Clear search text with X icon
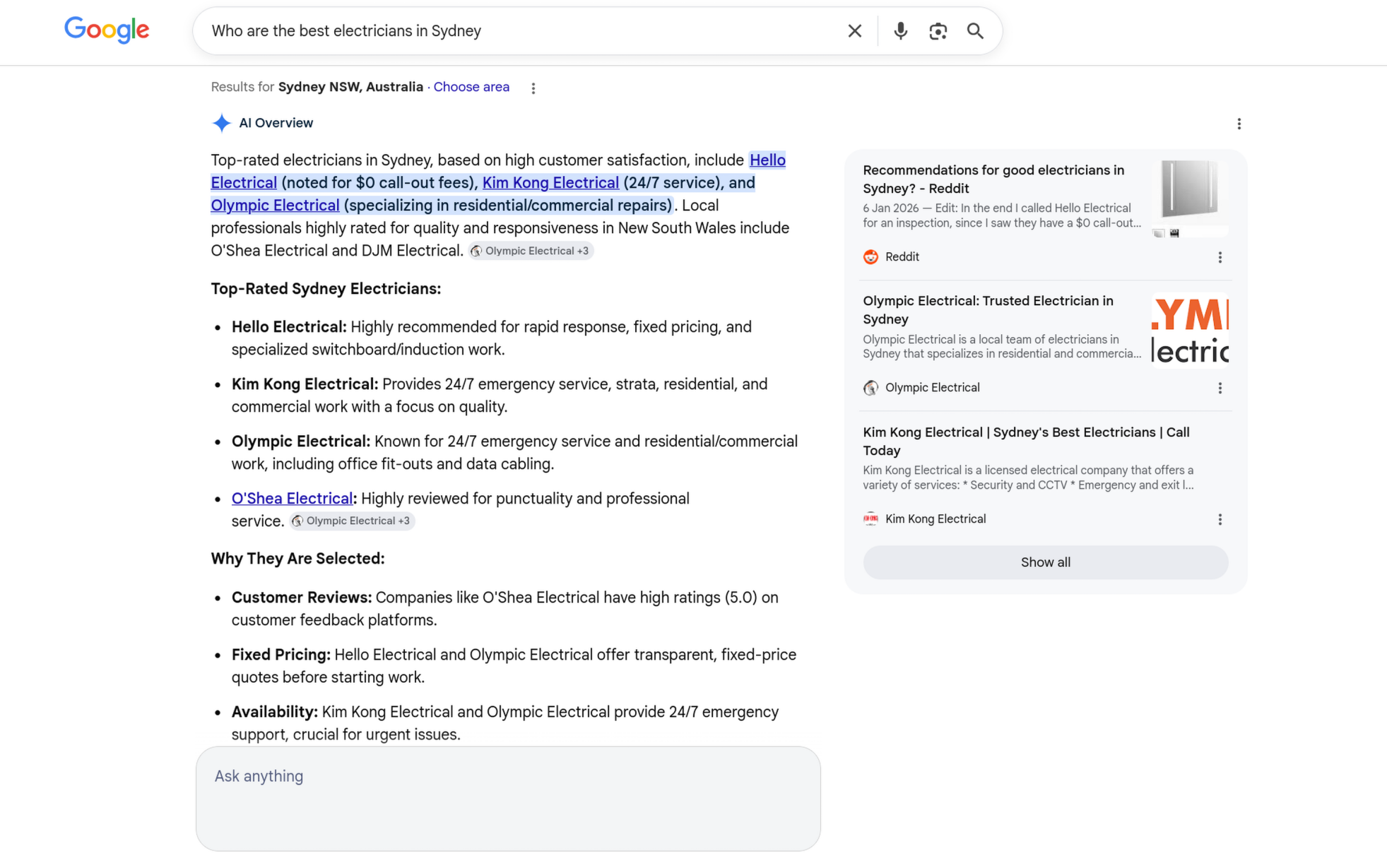Viewport: 1387px width, 868px height. coord(854,31)
